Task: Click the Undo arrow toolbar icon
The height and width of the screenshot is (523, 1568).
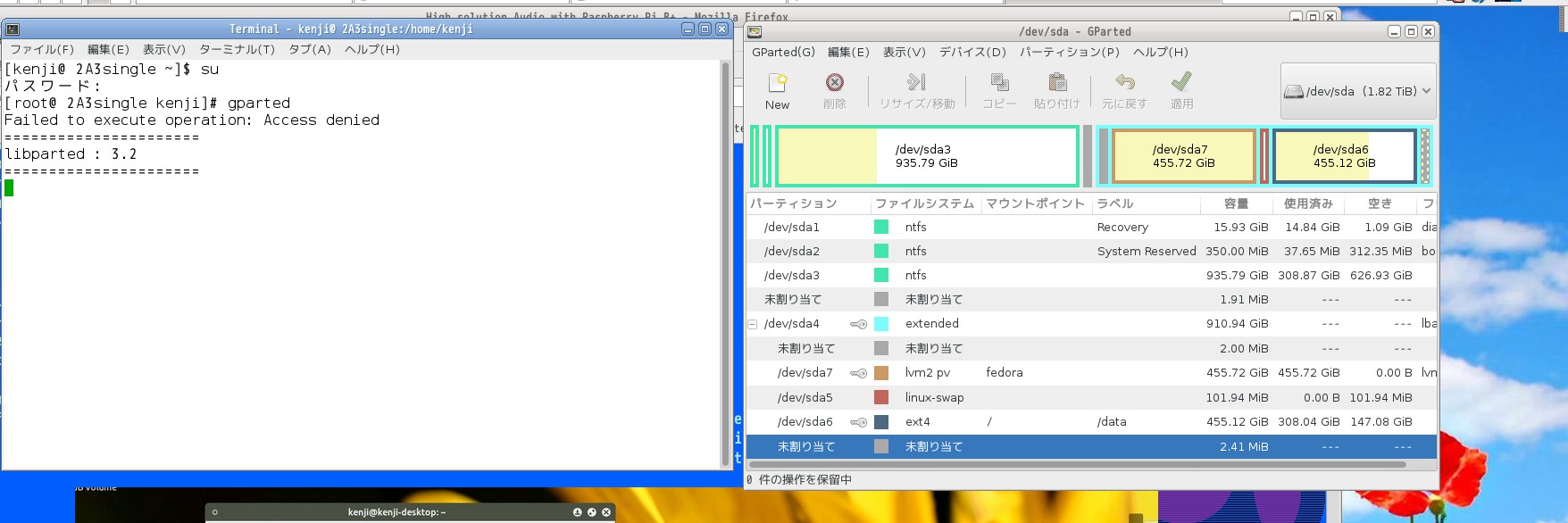Action: click(x=1124, y=83)
